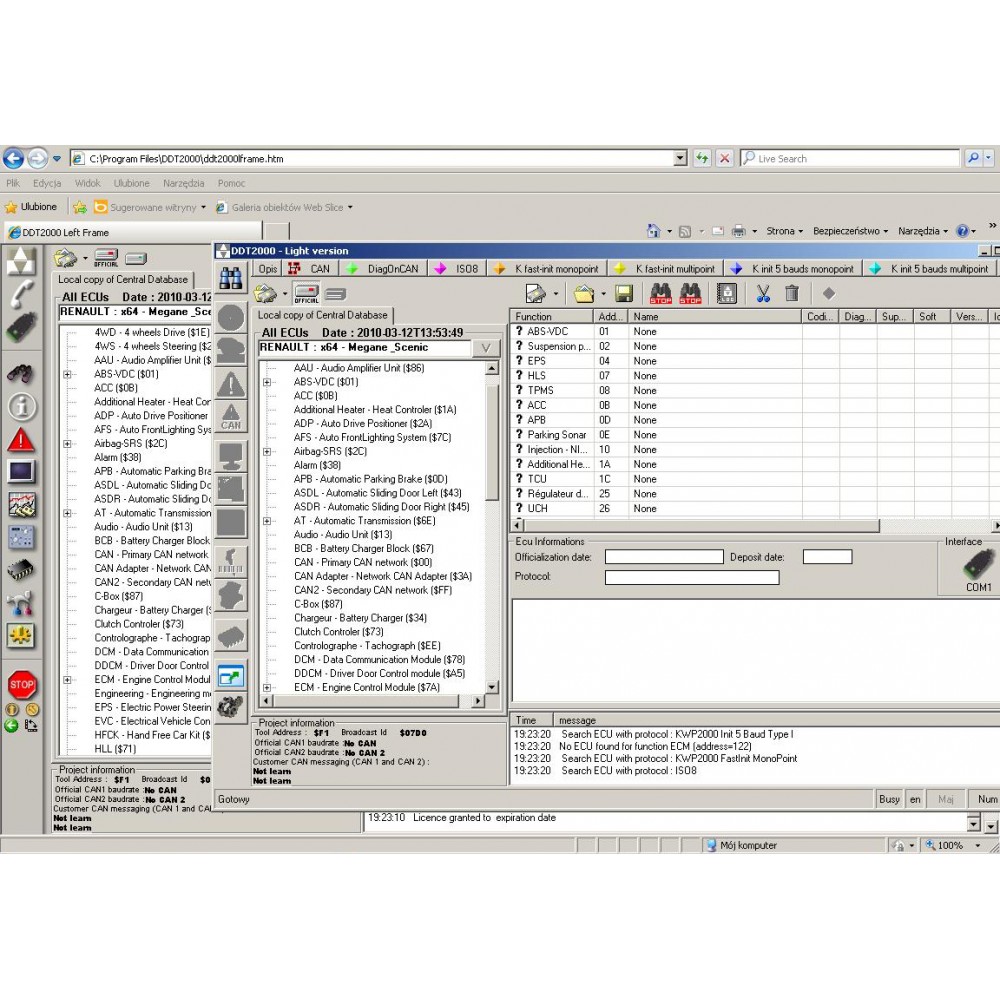This screenshot has height=1000, width=1000.
Task: Open the round info icon in sidebar
Action: click(x=21, y=406)
